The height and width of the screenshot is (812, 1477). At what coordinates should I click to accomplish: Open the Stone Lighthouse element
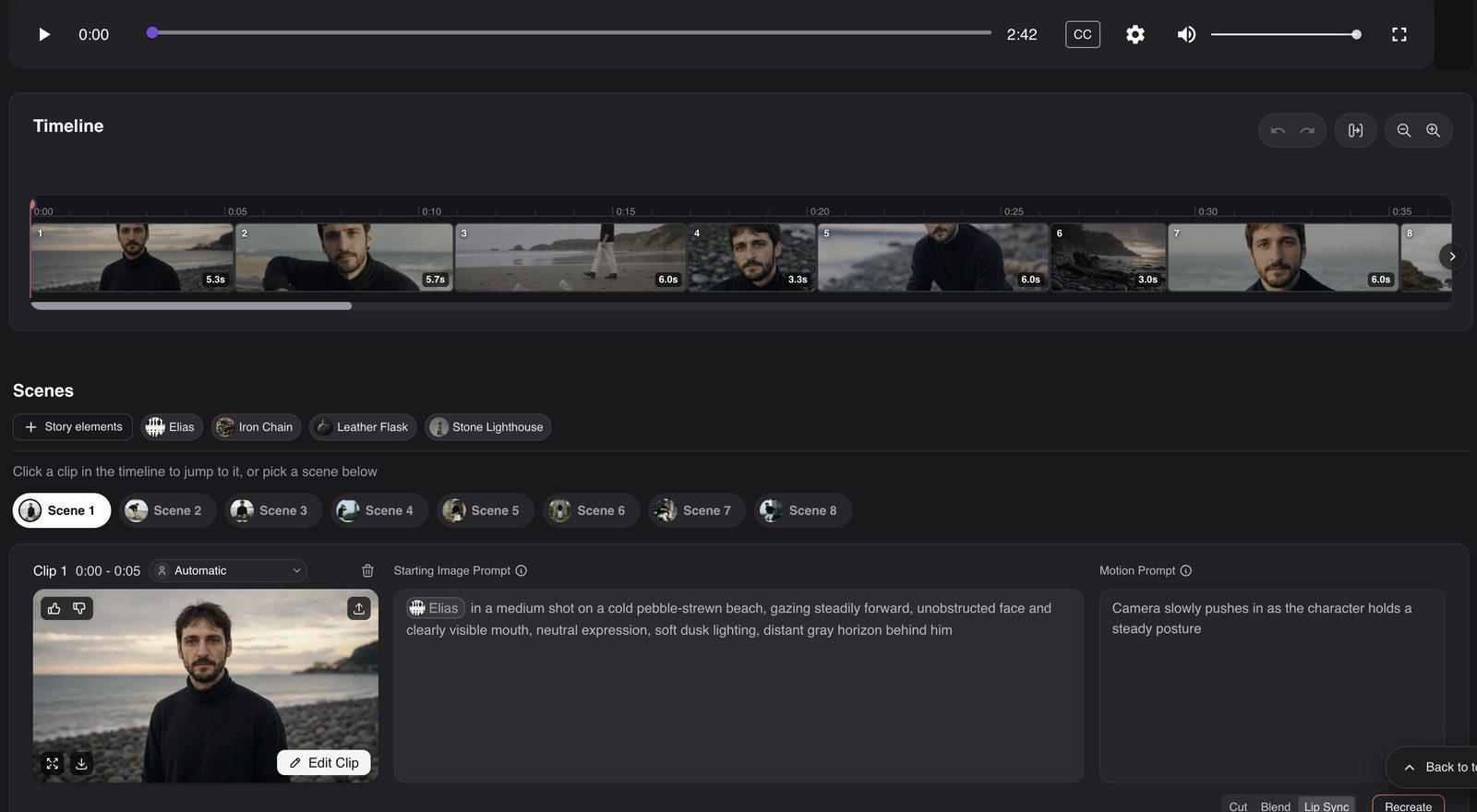coord(487,427)
